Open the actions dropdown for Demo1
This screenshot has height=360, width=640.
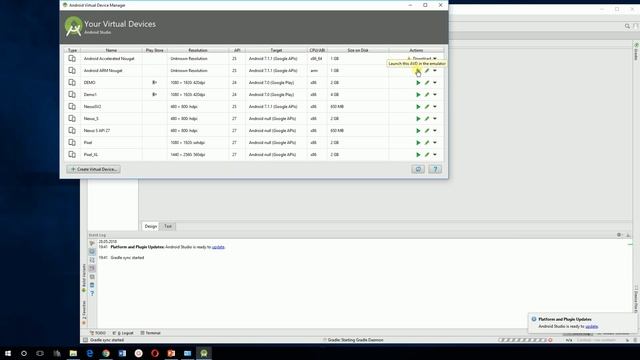coord(435,95)
